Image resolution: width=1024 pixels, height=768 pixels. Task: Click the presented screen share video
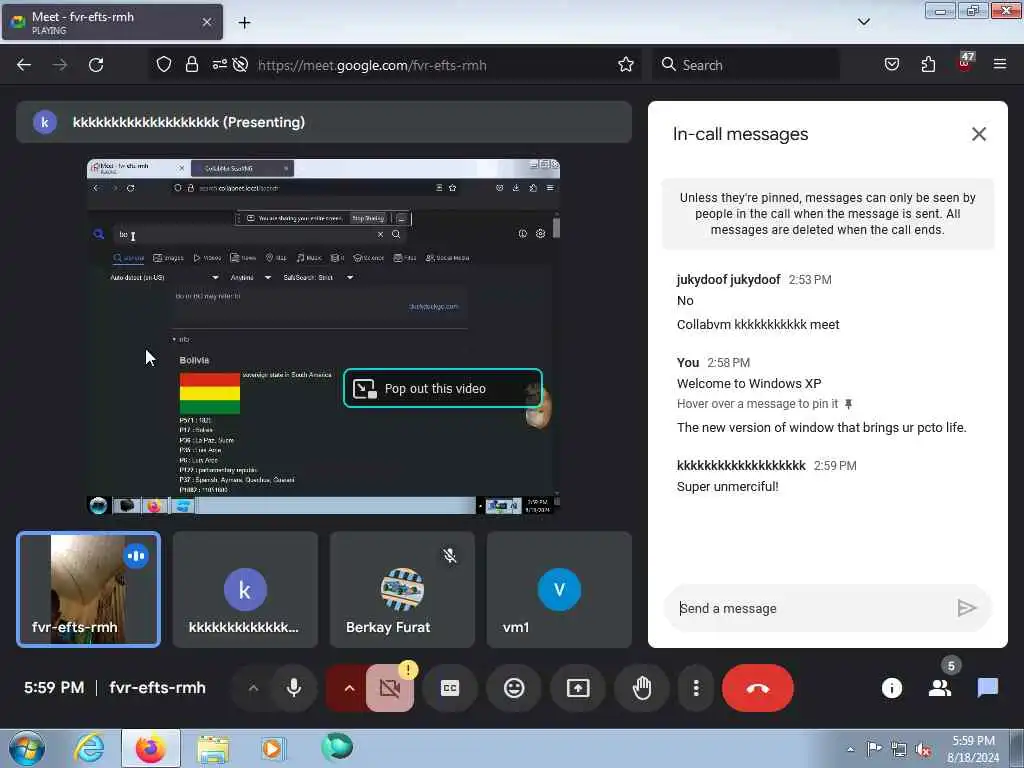coord(323,336)
